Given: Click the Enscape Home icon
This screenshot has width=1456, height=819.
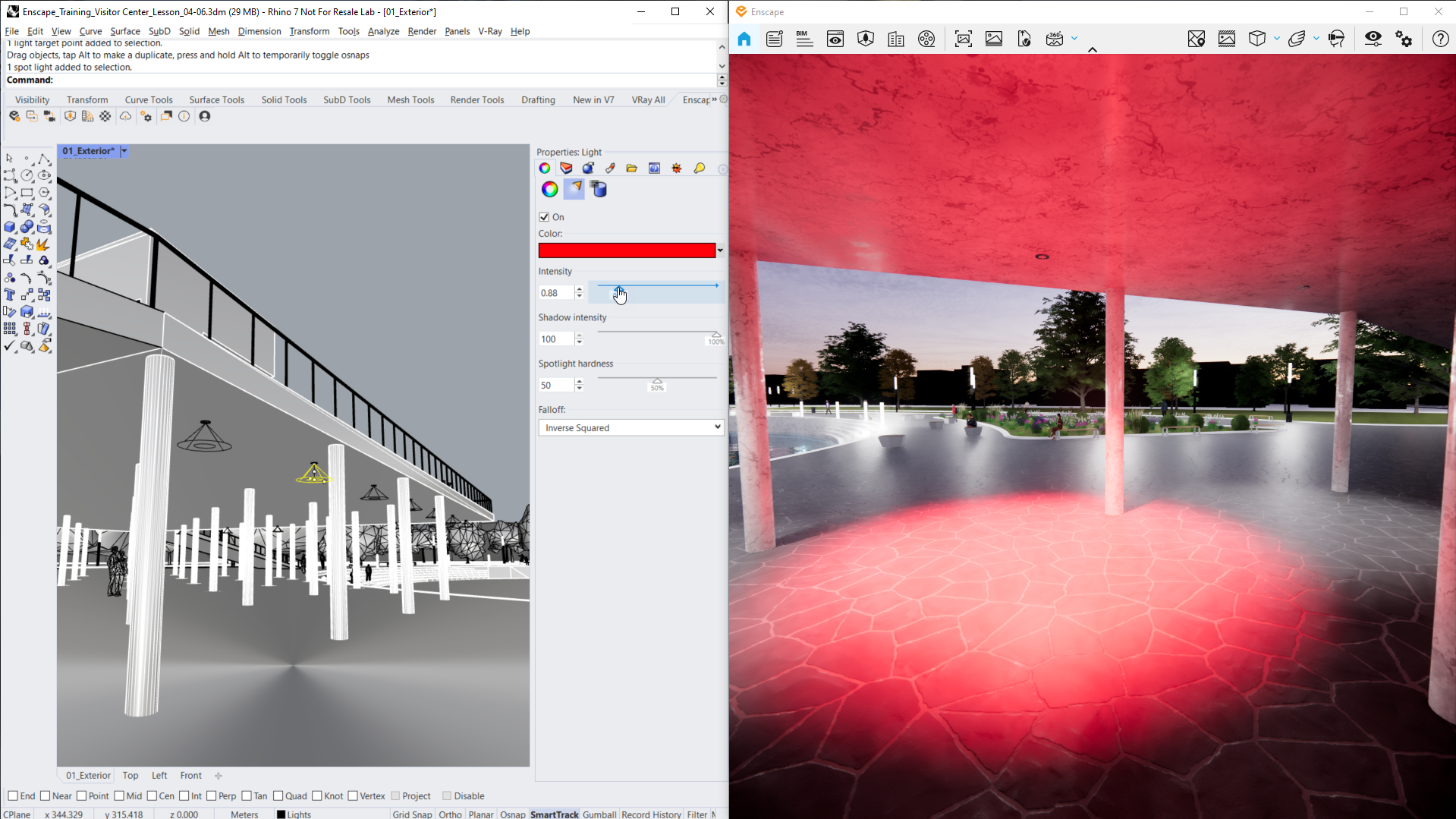Looking at the screenshot, I should click(x=744, y=39).
